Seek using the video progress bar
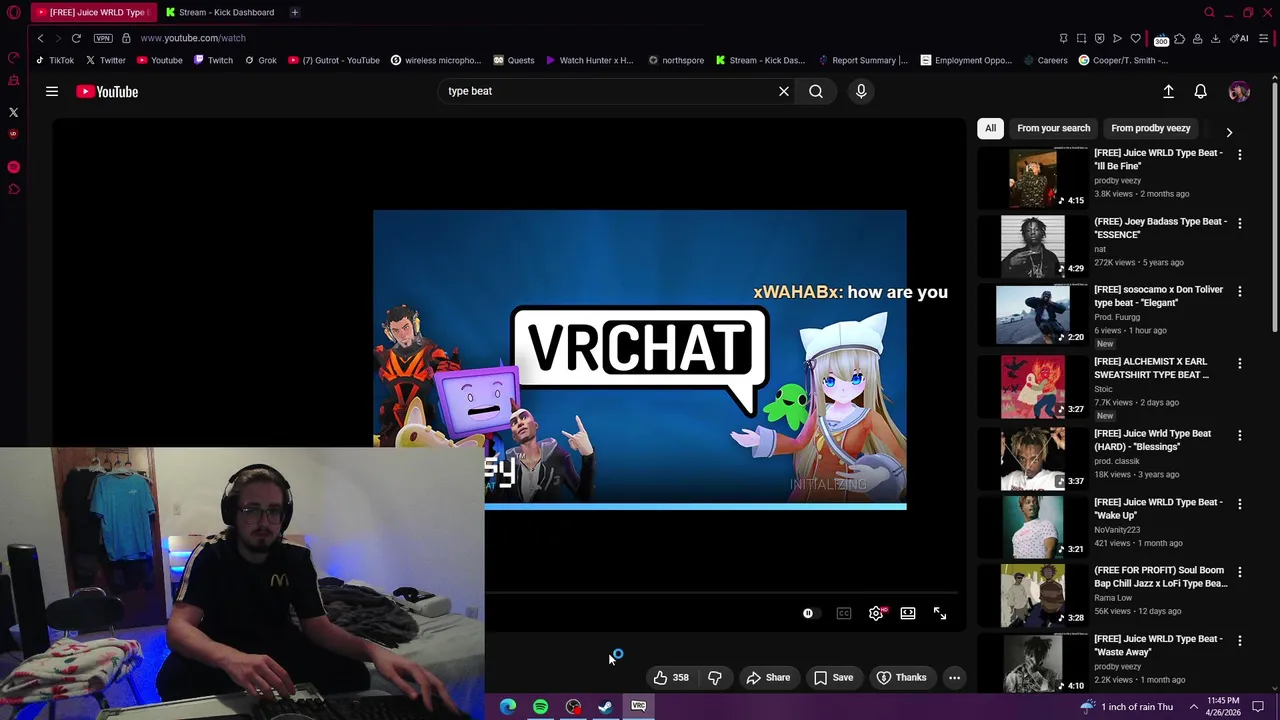This screenshot has height=720, width=1280. coord(722,592)
